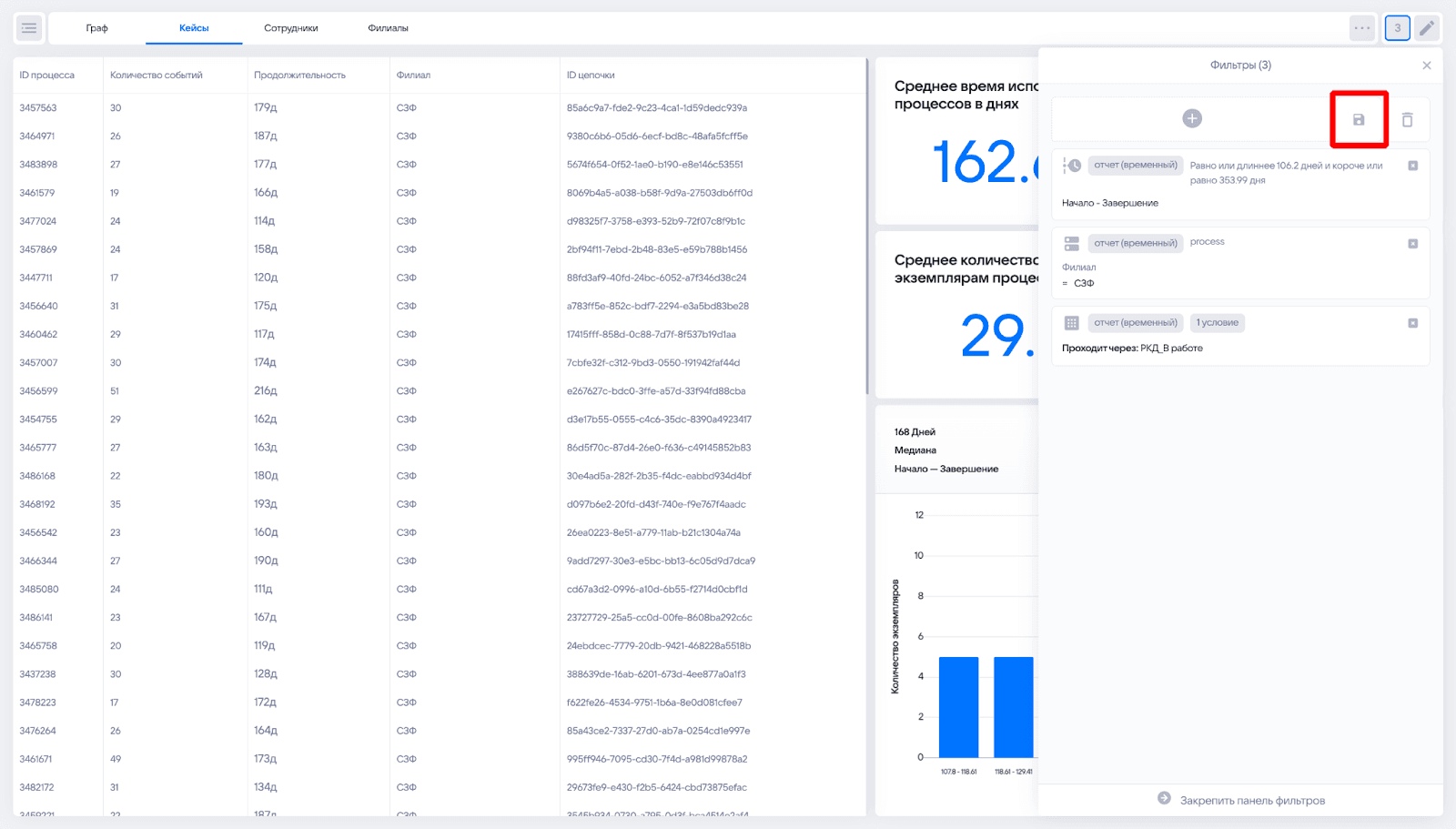Select process ID 3464971

point(37,136)
